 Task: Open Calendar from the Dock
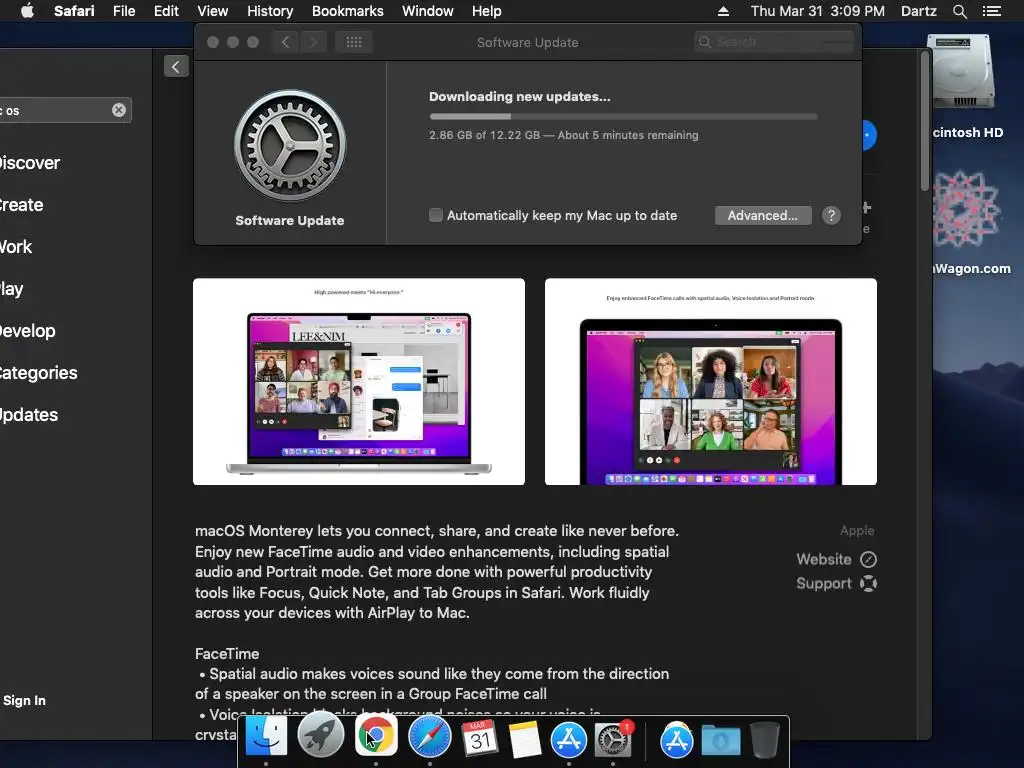click(x=481, y=739)
